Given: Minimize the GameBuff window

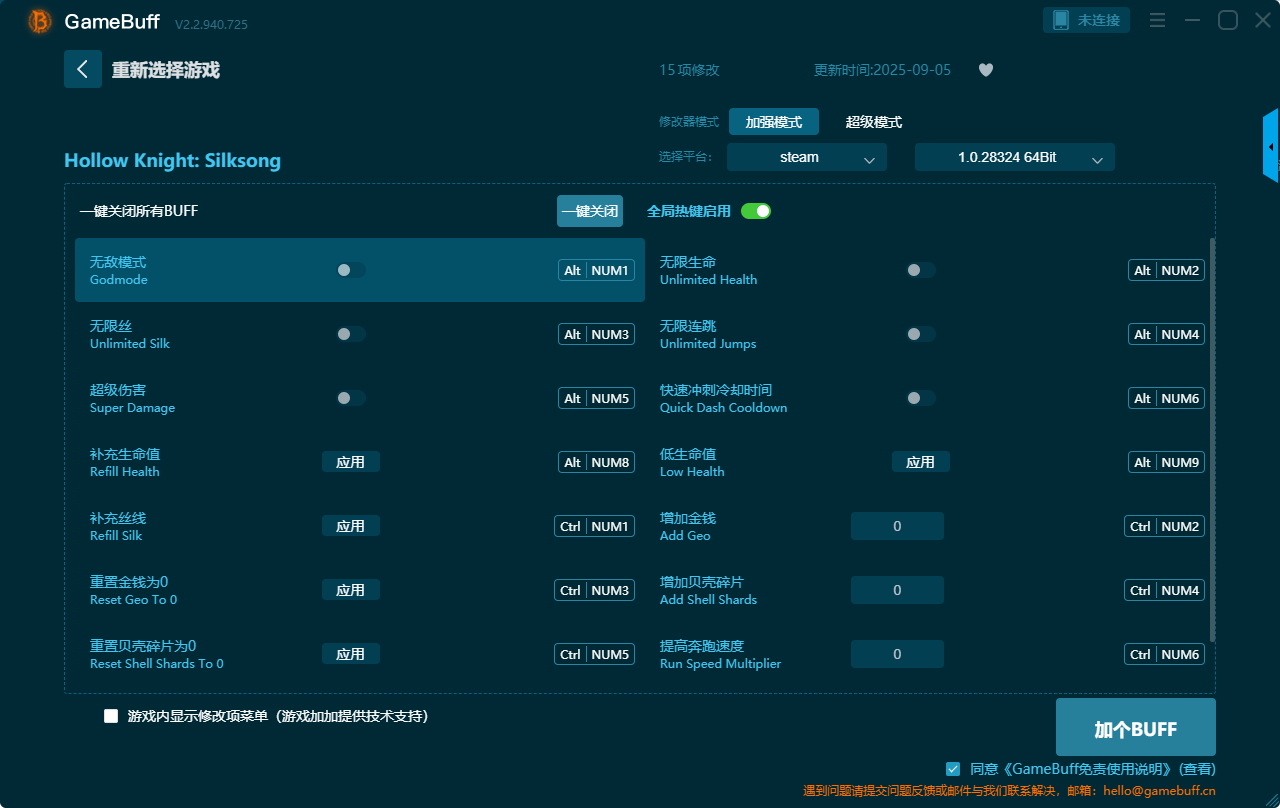Looking at the screenshot, I should click(1192, 20).
